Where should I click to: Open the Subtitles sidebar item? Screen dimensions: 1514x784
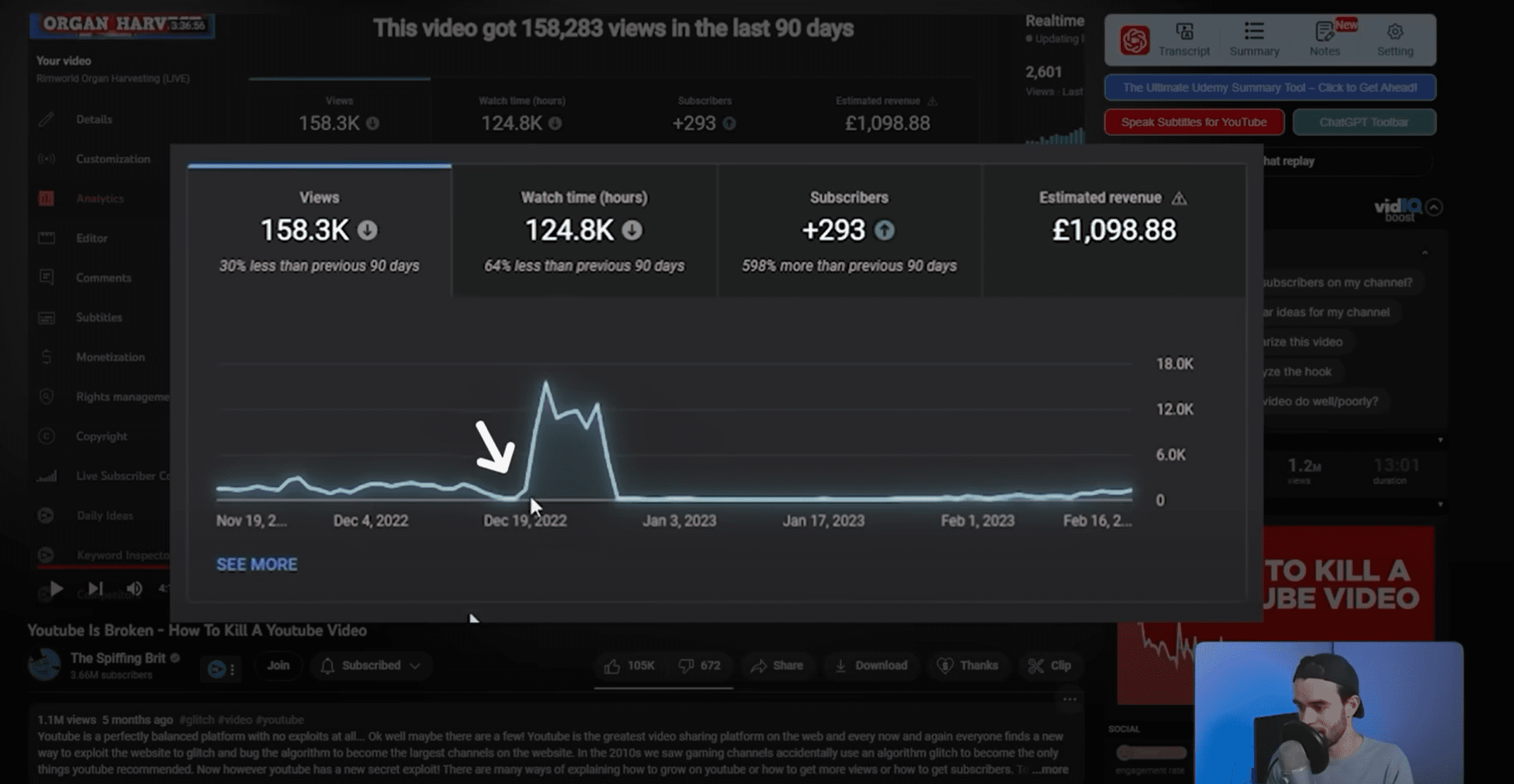coord(99,317)
